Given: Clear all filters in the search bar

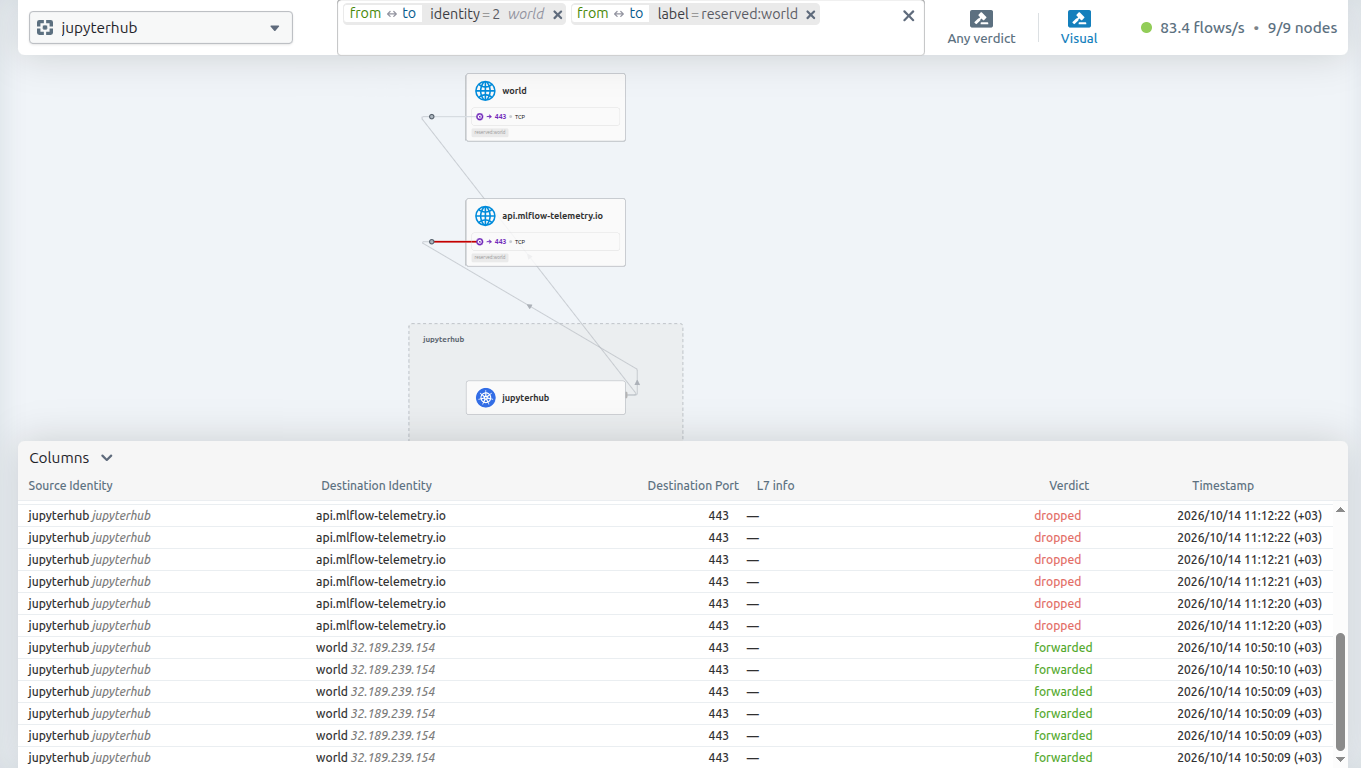Looking at the screenshot, I should click(908, 15).
